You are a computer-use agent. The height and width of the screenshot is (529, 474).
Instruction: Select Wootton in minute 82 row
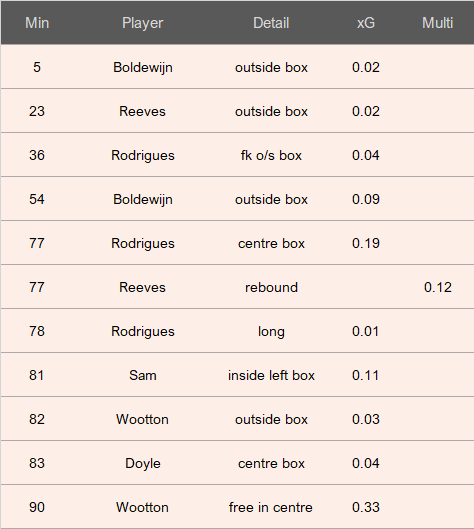click(142, 419)
